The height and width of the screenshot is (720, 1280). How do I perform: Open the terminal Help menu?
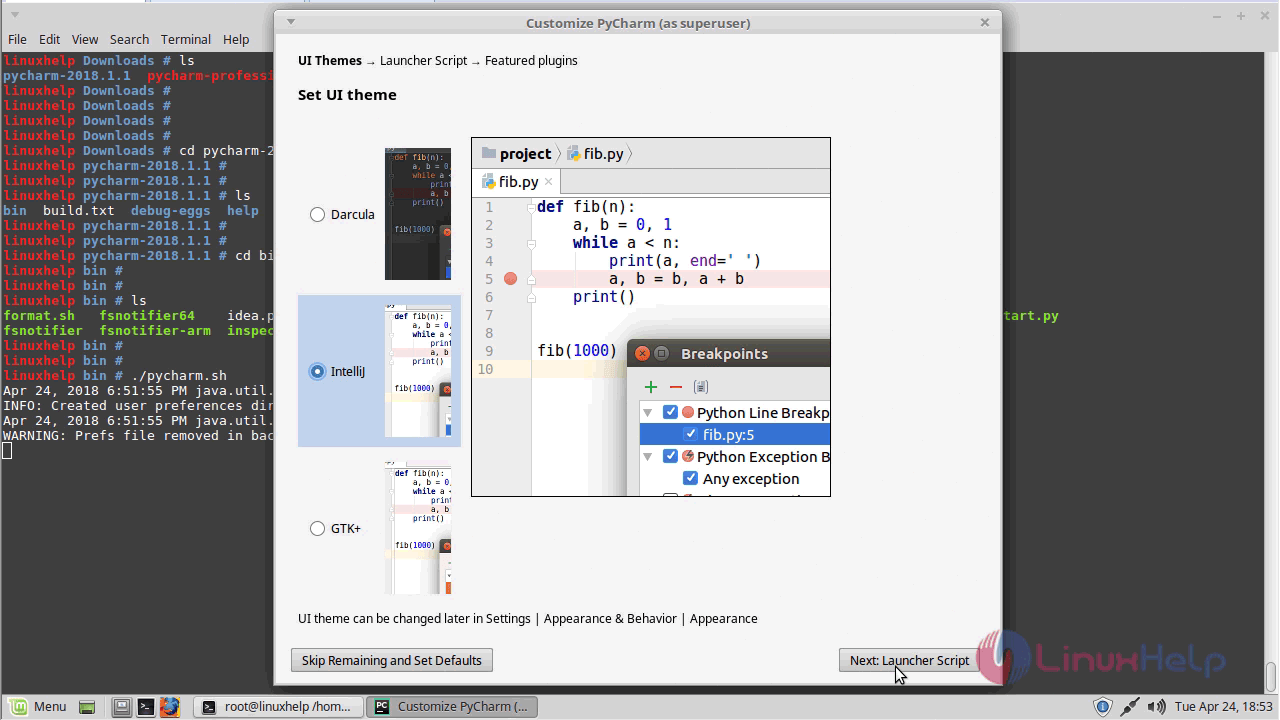pyautogui.click(x=236, y=39)
